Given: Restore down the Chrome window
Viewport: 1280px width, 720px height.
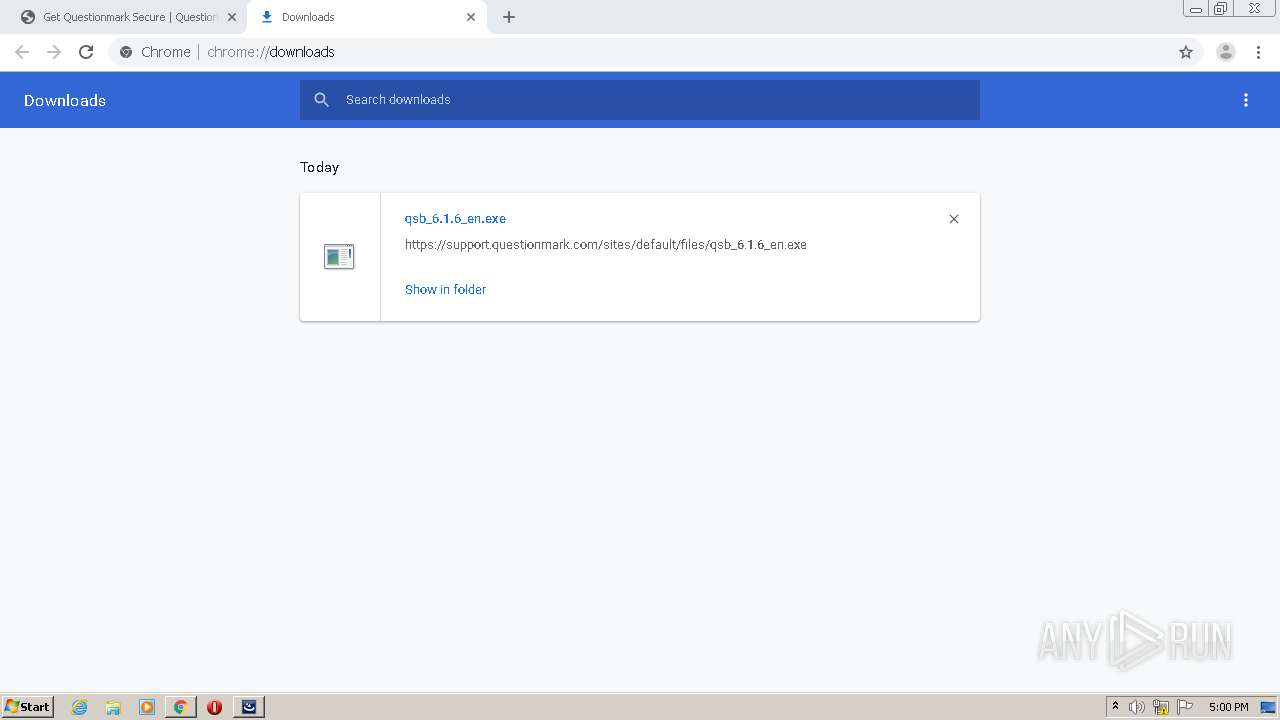Looking at the screenshot, I should tap(1221, 9).
